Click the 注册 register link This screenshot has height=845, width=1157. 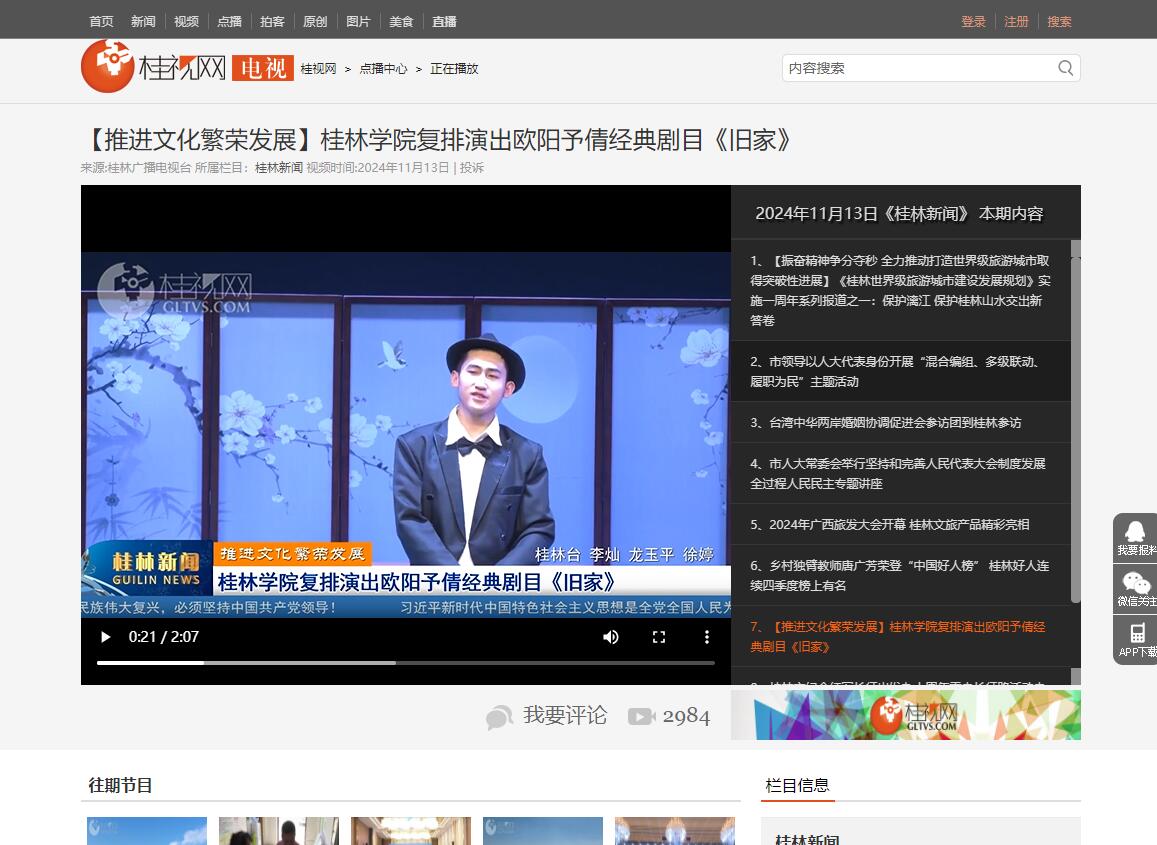coord(1016,21)
